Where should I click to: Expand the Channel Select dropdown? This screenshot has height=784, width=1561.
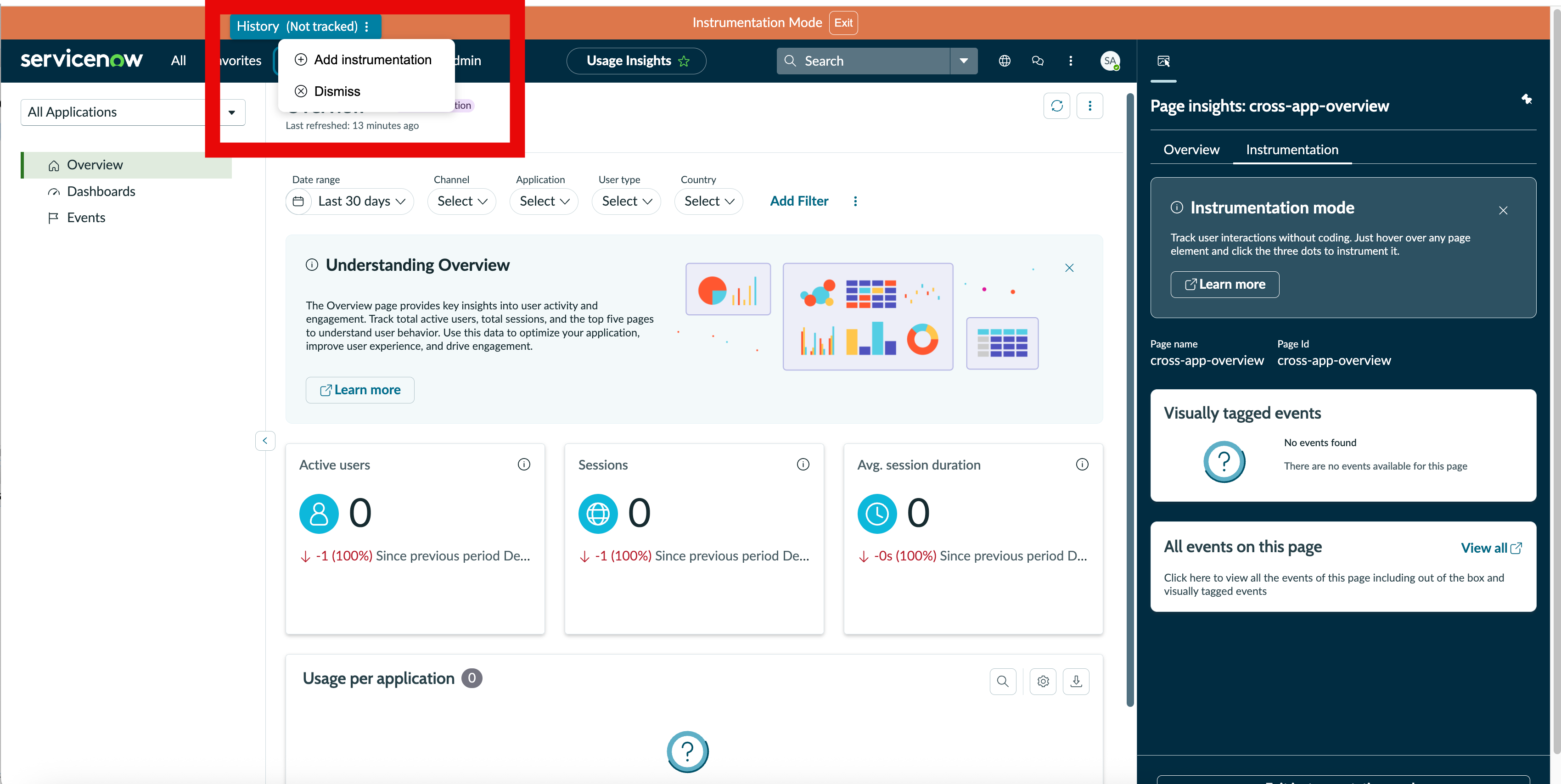[462, 201]
